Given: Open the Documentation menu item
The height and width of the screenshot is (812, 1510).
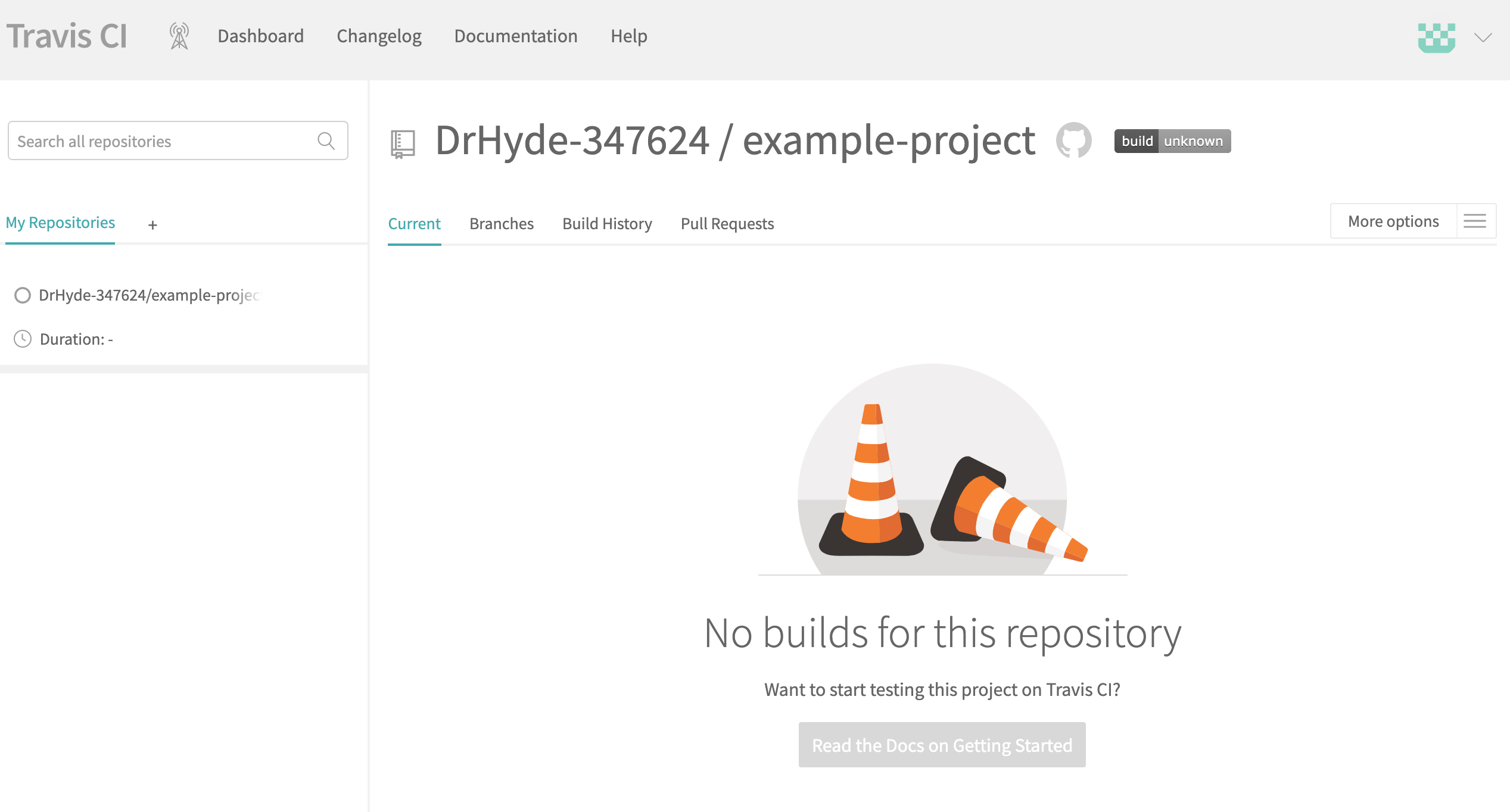Looking at the screenshot, I should coord(516,36).
